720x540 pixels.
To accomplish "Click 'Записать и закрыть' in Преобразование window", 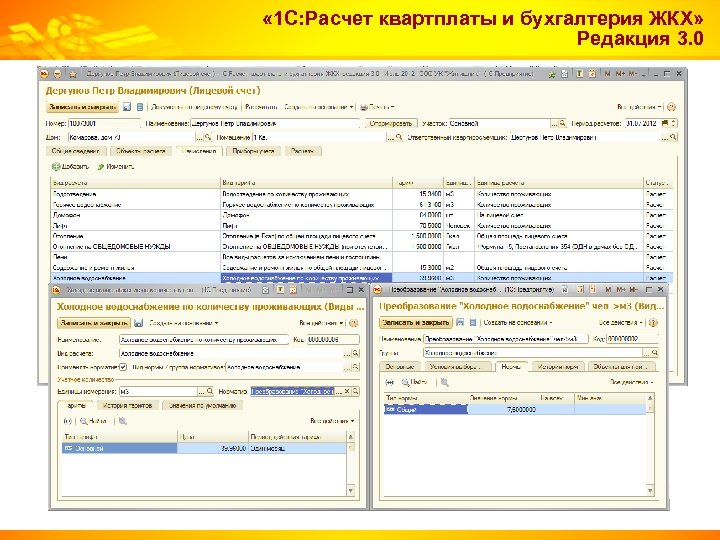I will (x=416, y=322).
